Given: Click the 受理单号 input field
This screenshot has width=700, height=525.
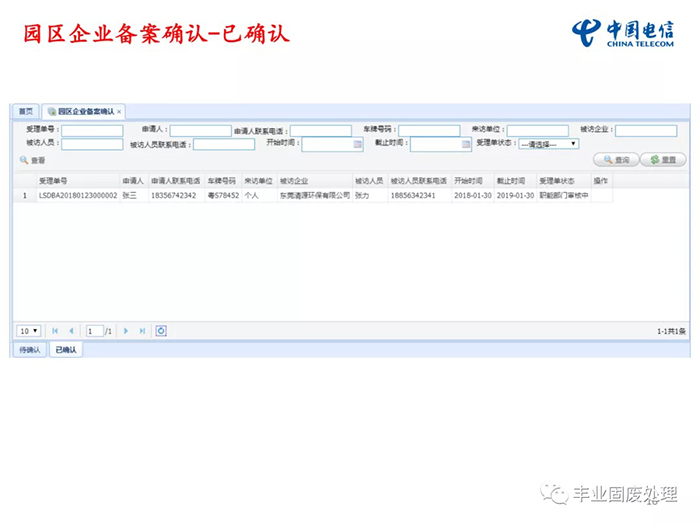Looking at the screenshot, I should pos(92,131).
